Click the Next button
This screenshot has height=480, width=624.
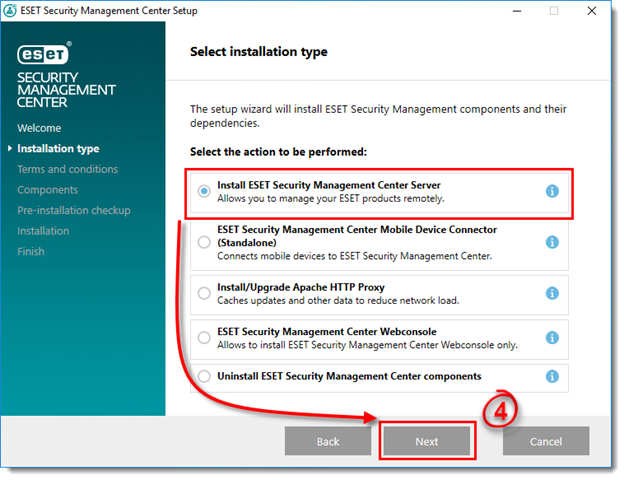tap(427, 441)
